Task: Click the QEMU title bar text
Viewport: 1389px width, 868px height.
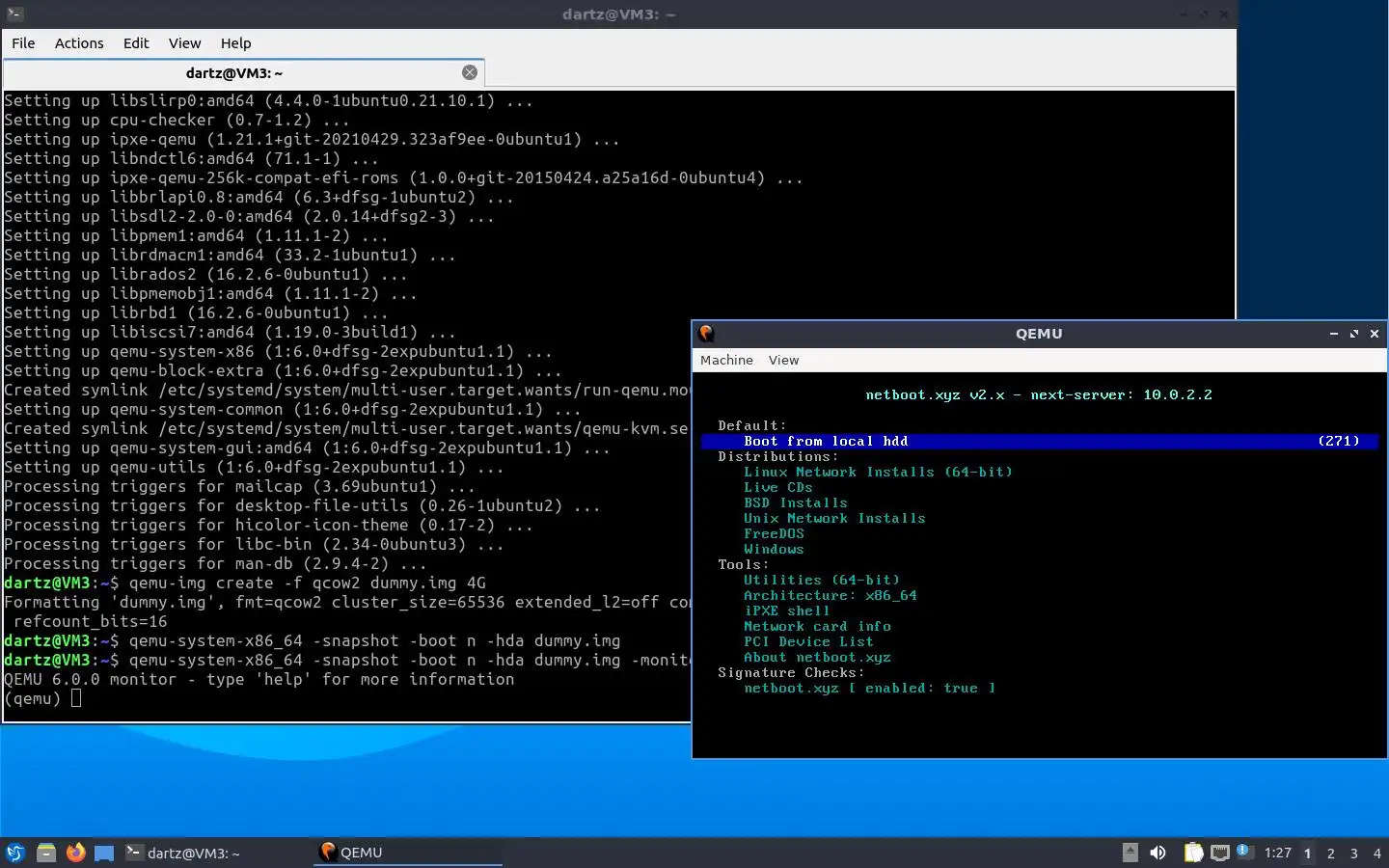Action: coord(1039,334)
